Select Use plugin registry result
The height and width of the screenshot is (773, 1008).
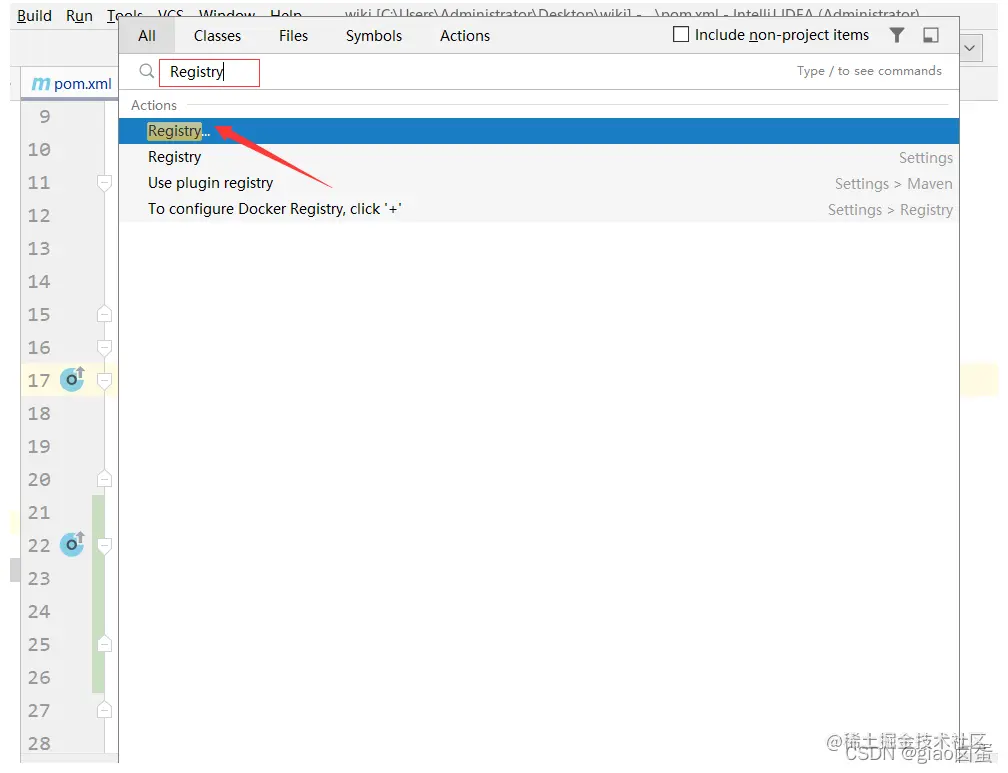pos(539,183)
